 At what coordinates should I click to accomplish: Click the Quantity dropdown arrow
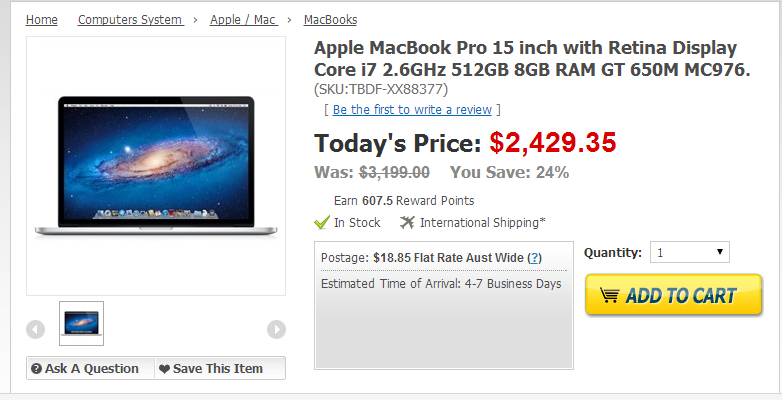[720, 252]
